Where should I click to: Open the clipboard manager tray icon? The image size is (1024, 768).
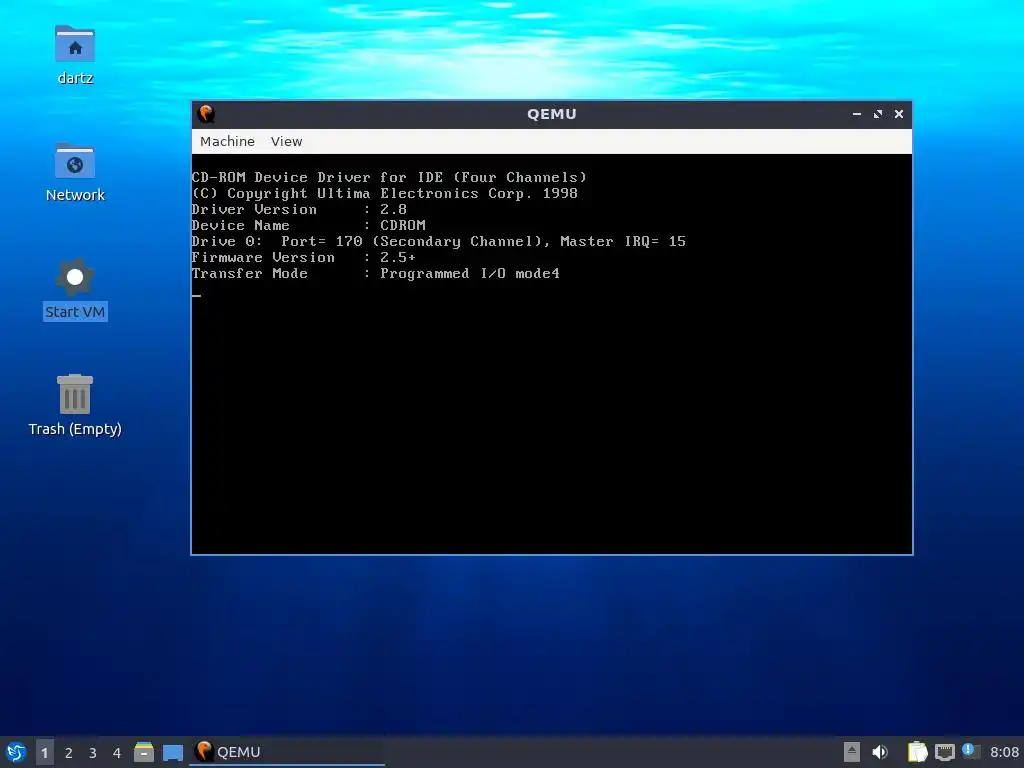pos(917,752)
